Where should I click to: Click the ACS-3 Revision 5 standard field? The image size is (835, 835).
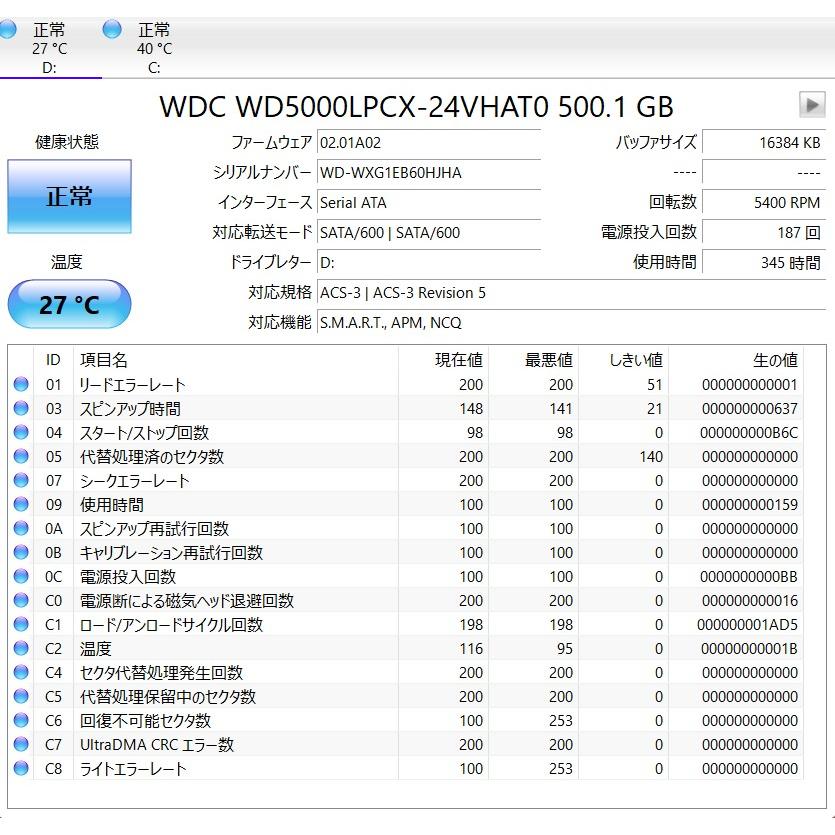click(x=571, y=293)
